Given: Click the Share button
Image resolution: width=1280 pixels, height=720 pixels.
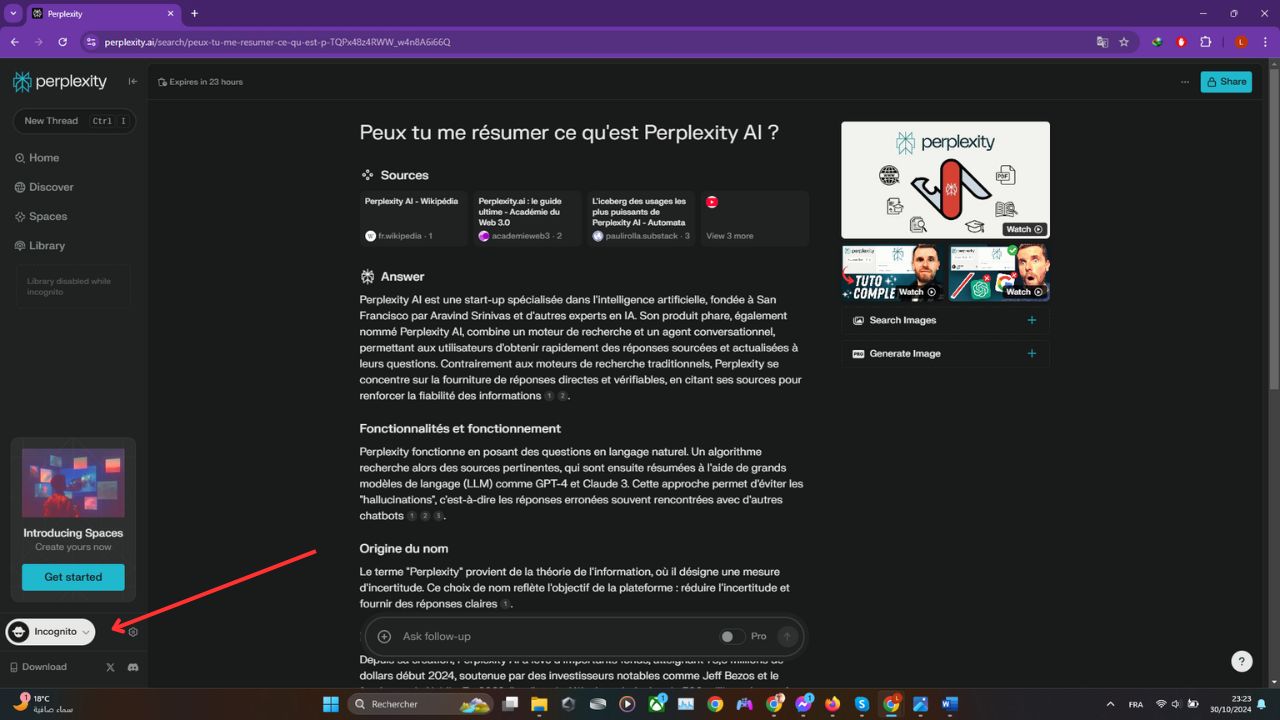Looking at the screenshot, I should tap(1226, 82).
